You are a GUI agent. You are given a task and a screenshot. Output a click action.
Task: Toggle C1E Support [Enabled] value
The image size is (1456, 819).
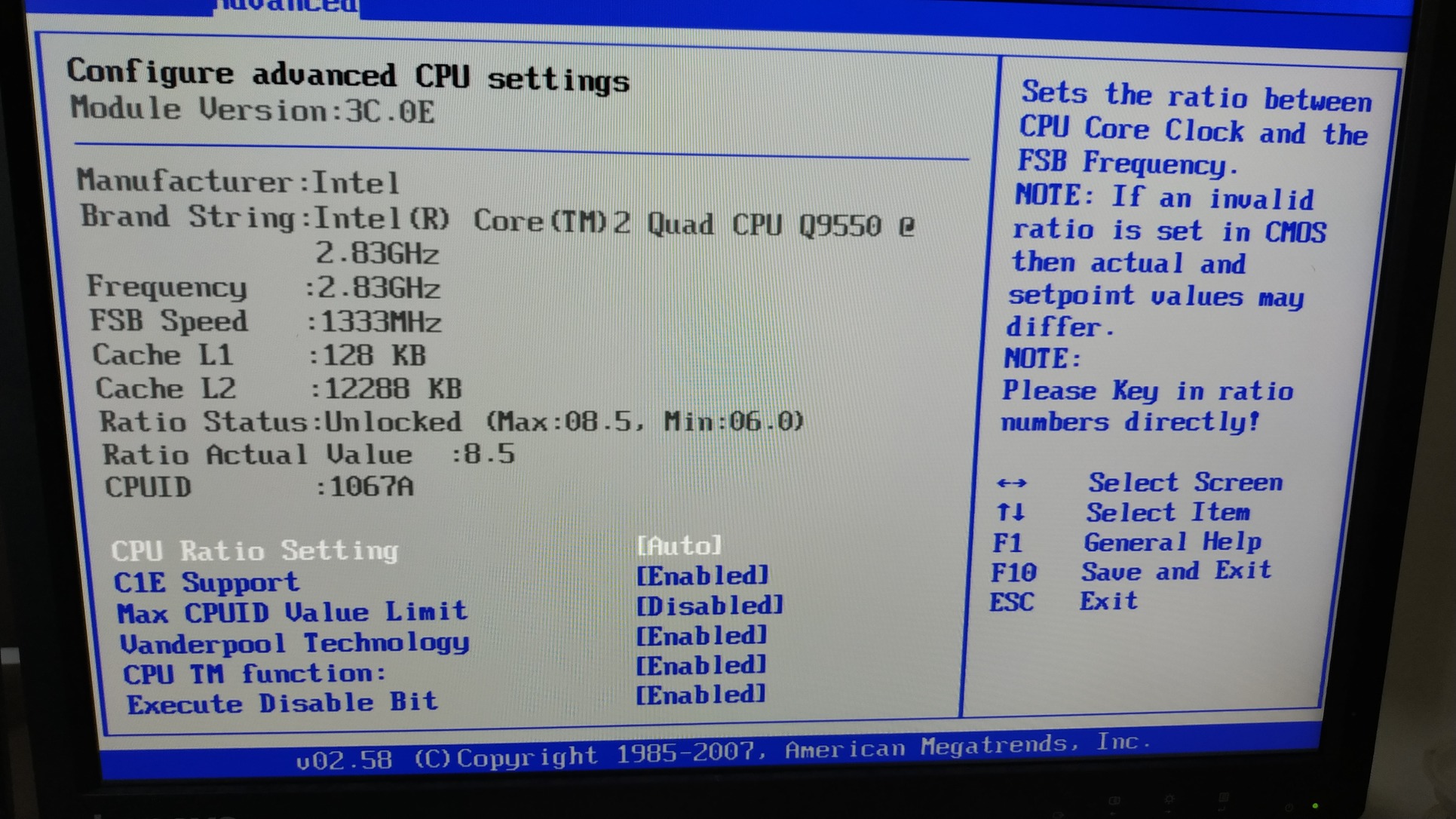[x=701, y=576]
